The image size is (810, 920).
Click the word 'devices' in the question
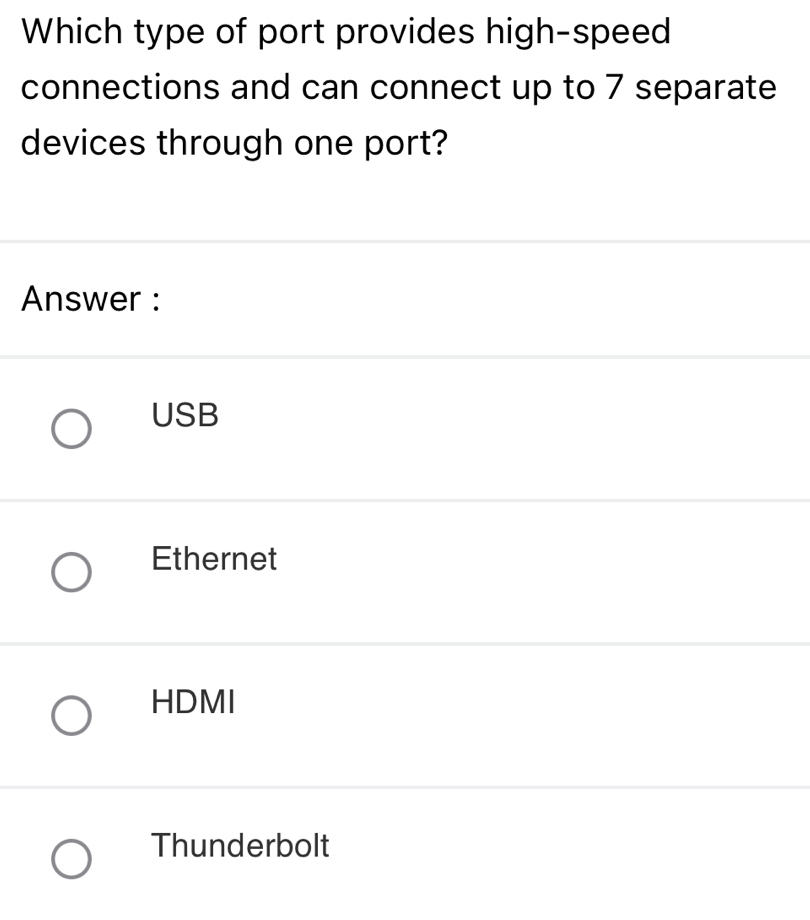(x=81, y=144)
